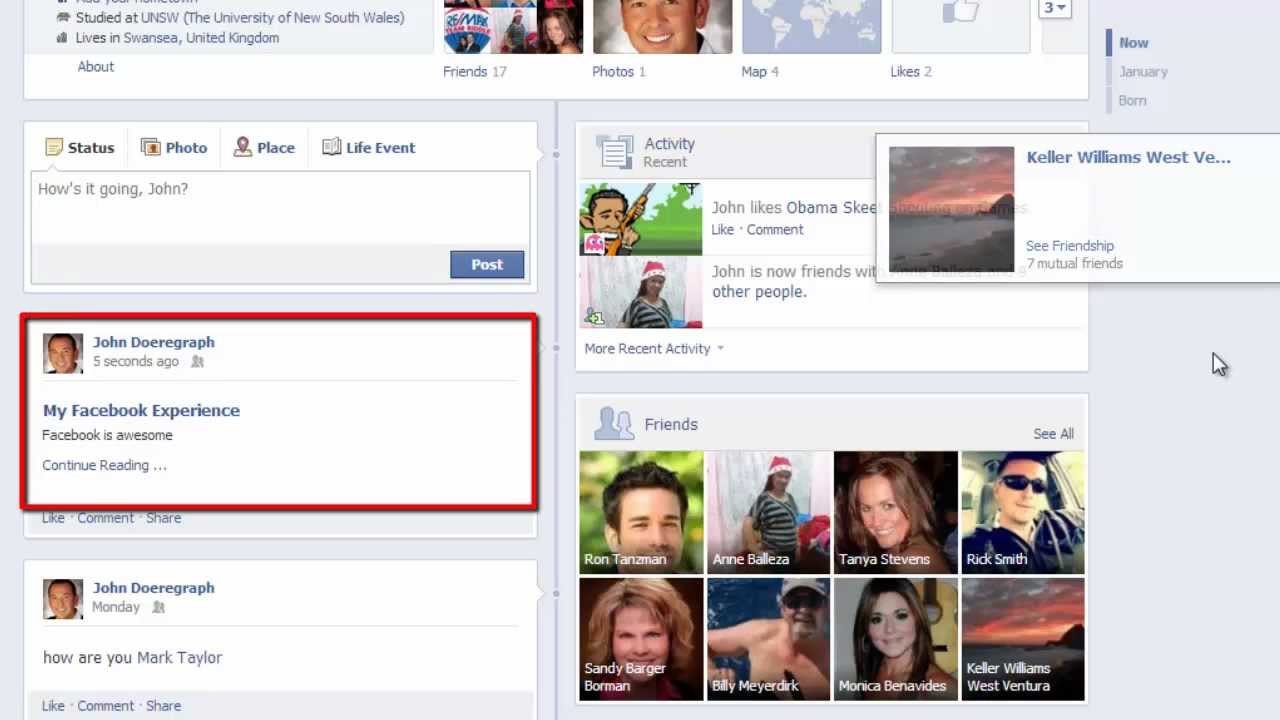Open John Doeregraph name on note post
This screenshot has width=1280, height=720.
coord(153,342)
